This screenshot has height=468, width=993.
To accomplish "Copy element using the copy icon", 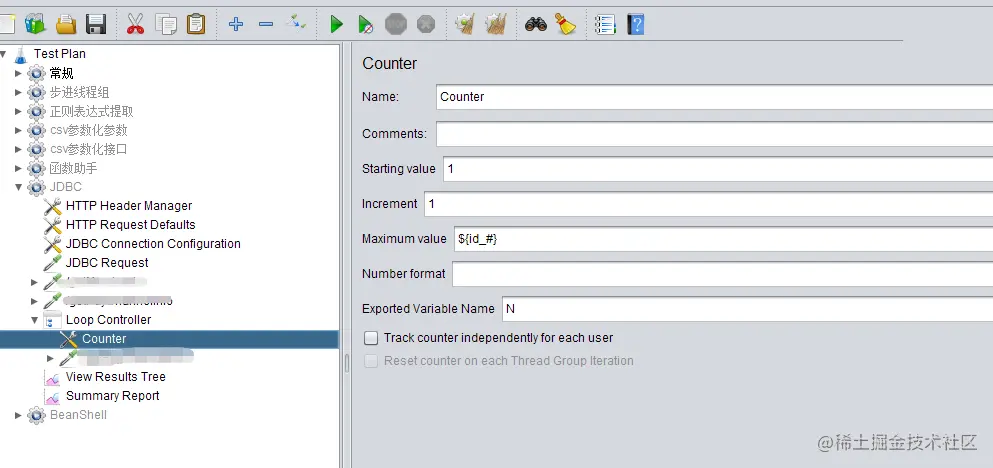I will (166, 24).
